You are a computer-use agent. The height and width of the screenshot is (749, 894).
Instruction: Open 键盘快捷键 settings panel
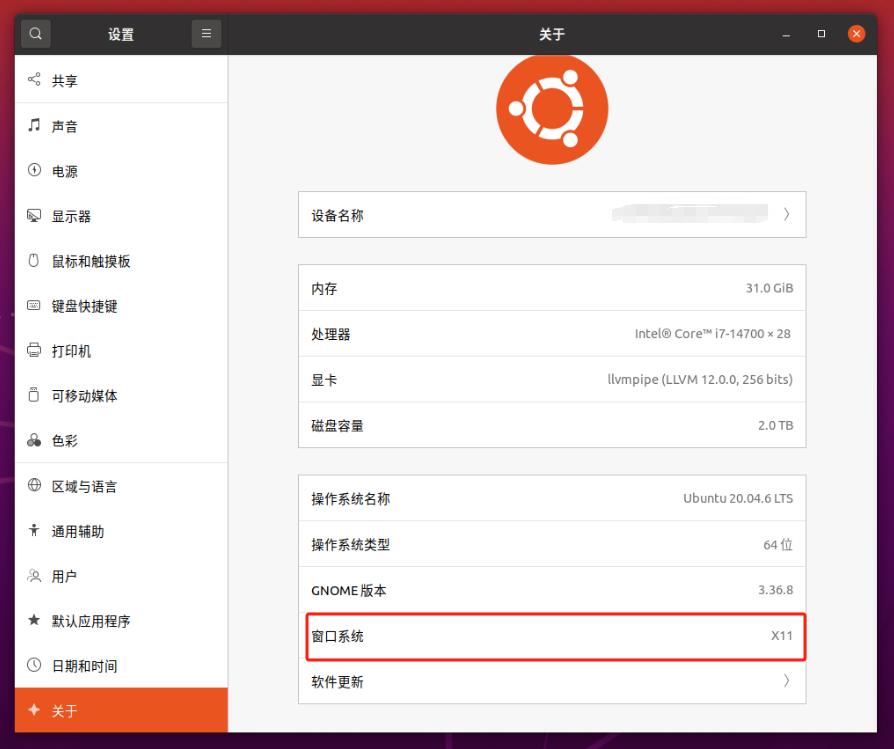[85, 306]
